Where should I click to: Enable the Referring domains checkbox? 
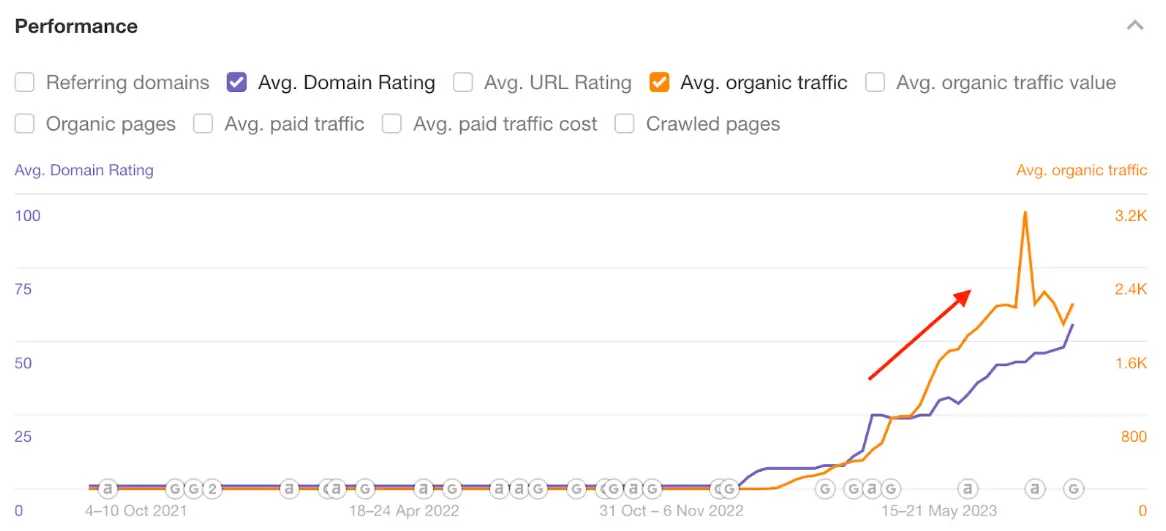pos(25,83)
